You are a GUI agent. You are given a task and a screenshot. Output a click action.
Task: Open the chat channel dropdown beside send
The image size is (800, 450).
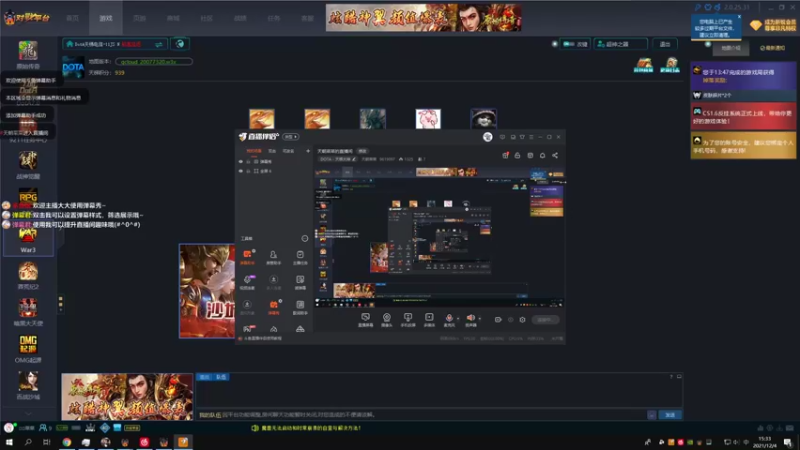pyautogui.click(x=652, y=415)
